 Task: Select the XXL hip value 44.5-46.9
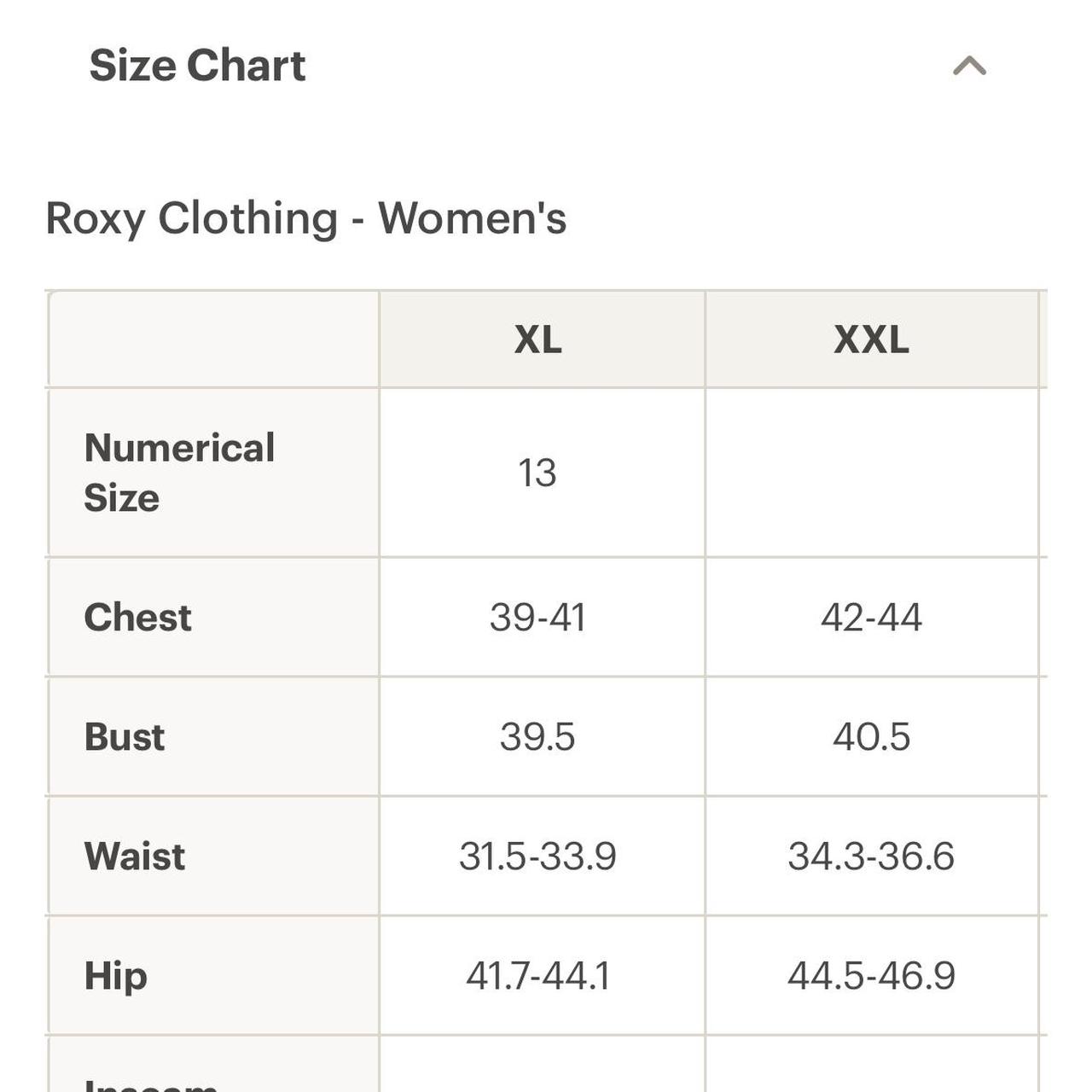pos(871,975)
